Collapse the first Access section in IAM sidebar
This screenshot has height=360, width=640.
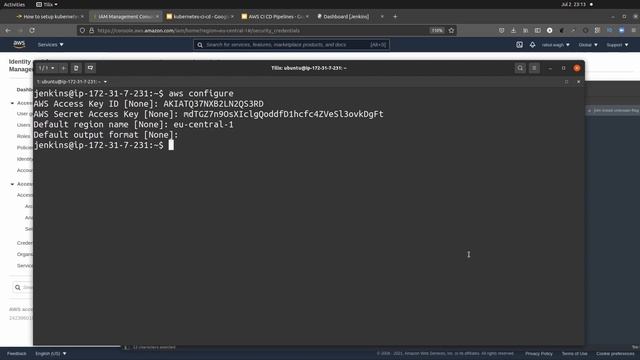coord(12,103)
